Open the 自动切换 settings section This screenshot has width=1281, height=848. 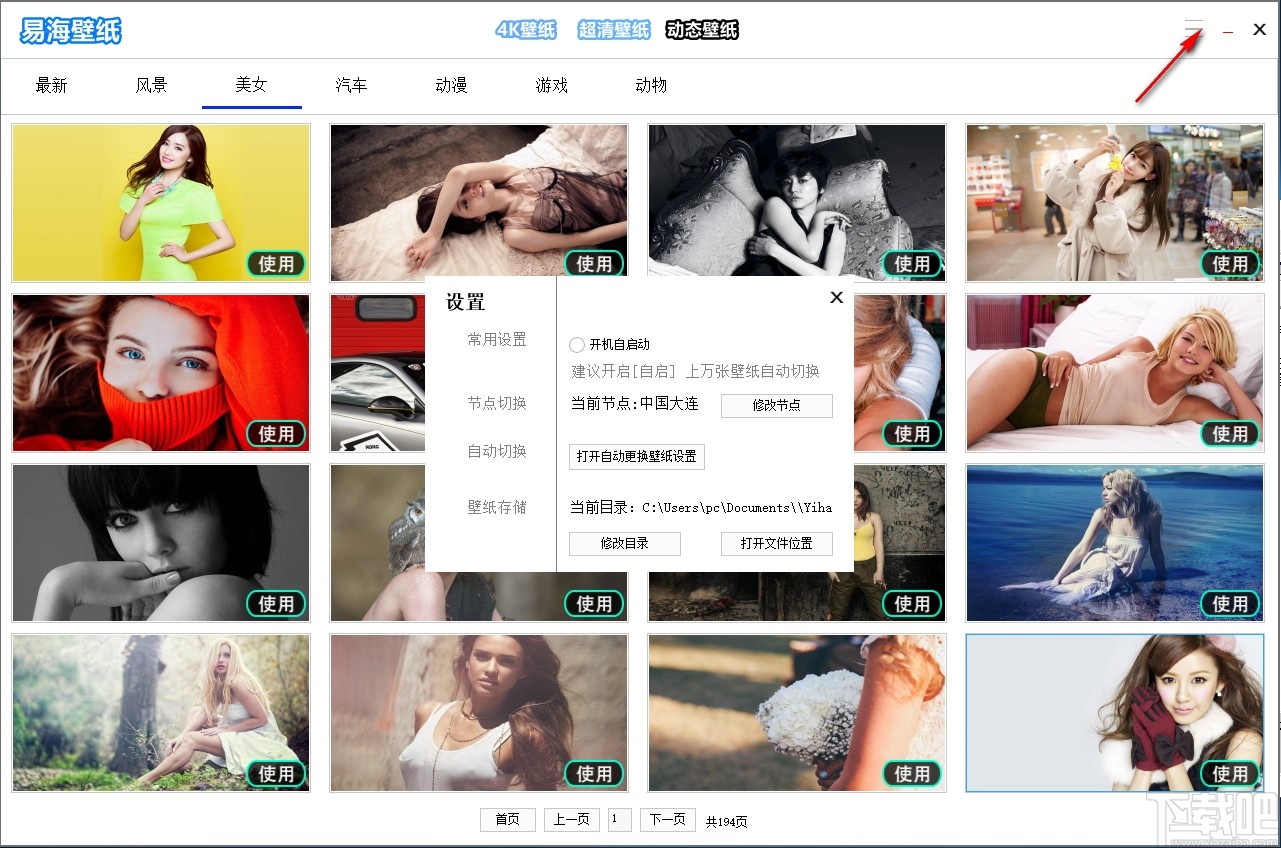(x=495, y=451)
